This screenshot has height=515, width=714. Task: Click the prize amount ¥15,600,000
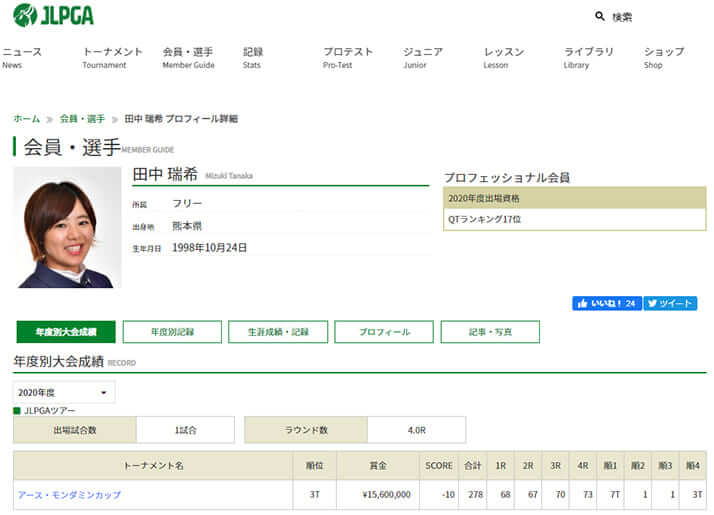(387, 495)
